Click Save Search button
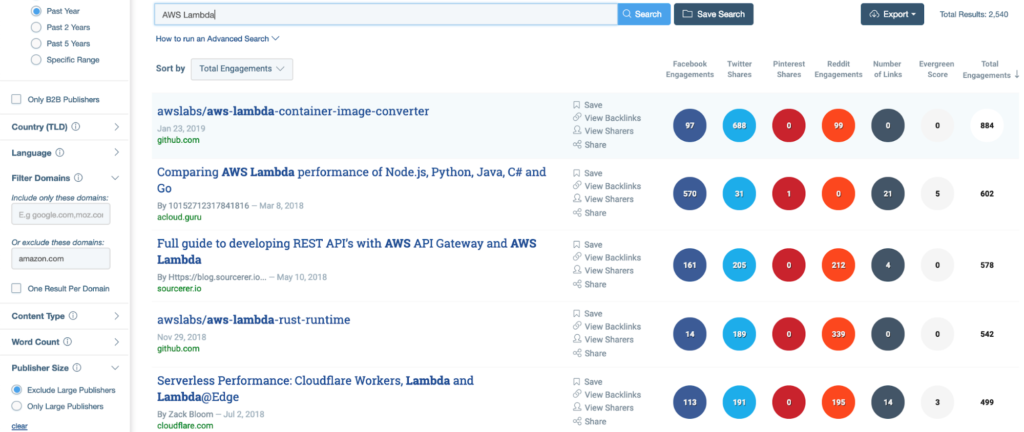 tap(714, 14)
